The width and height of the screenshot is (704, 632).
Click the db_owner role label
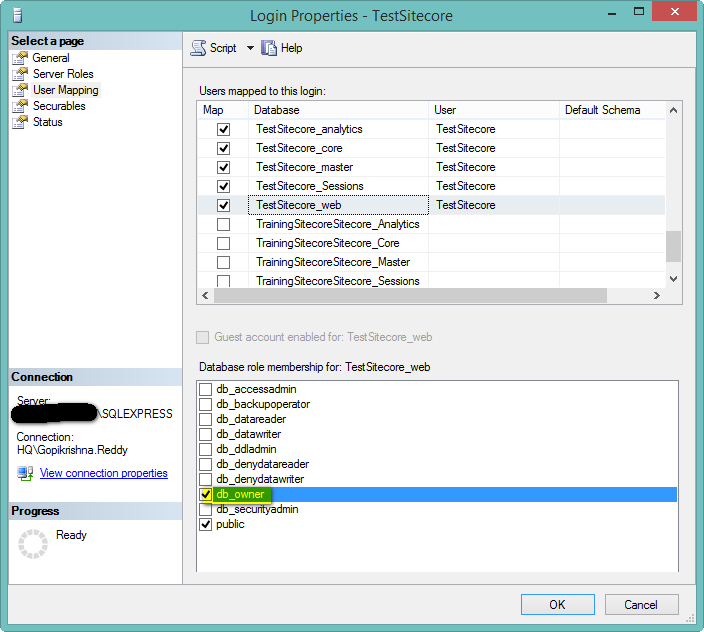coord(240,494)
